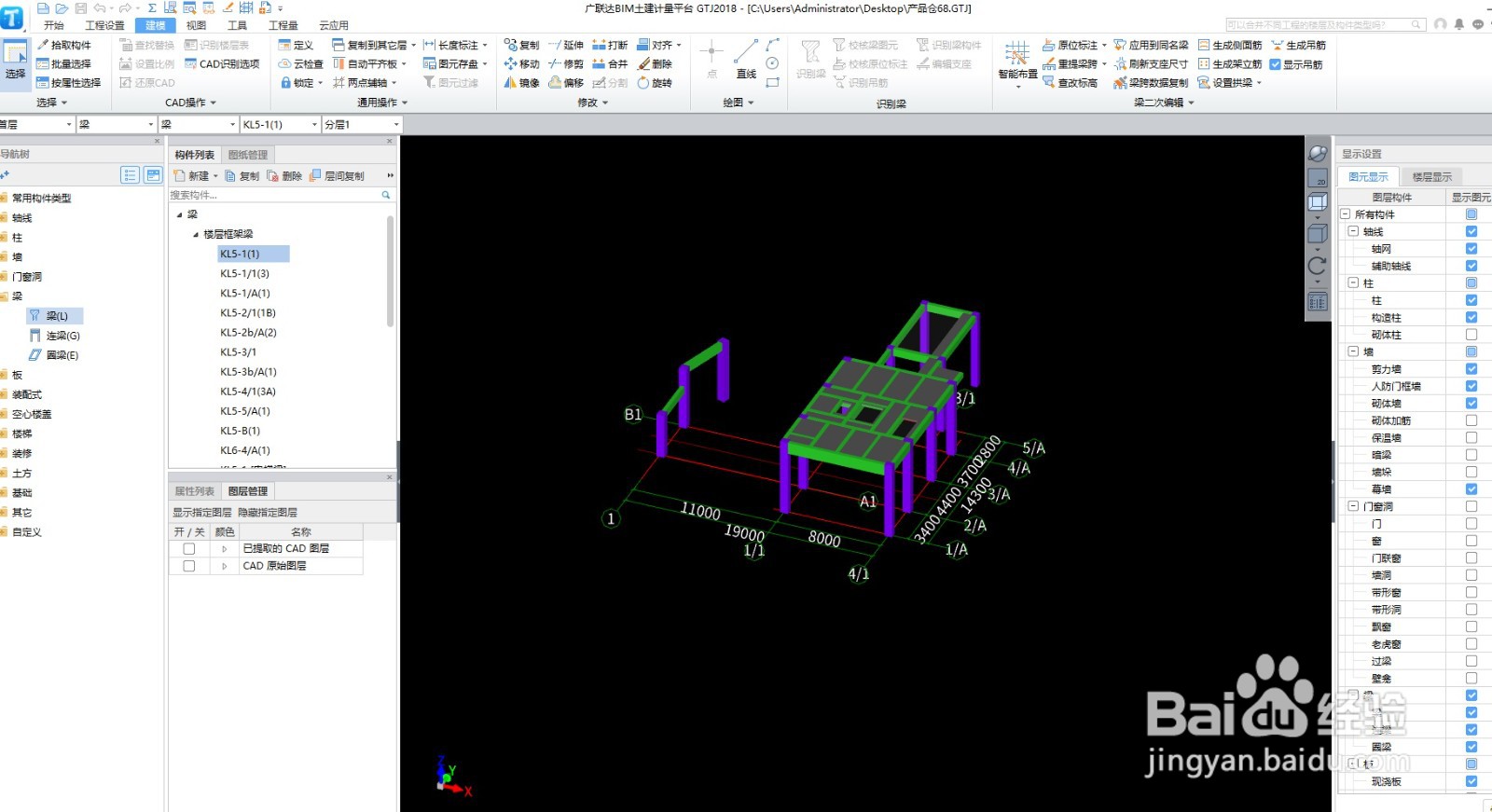This screenshot has width=1492, height=812.
Task: Click 生成侧面筋 generate side rebar
Action: tap(1229, 45)
